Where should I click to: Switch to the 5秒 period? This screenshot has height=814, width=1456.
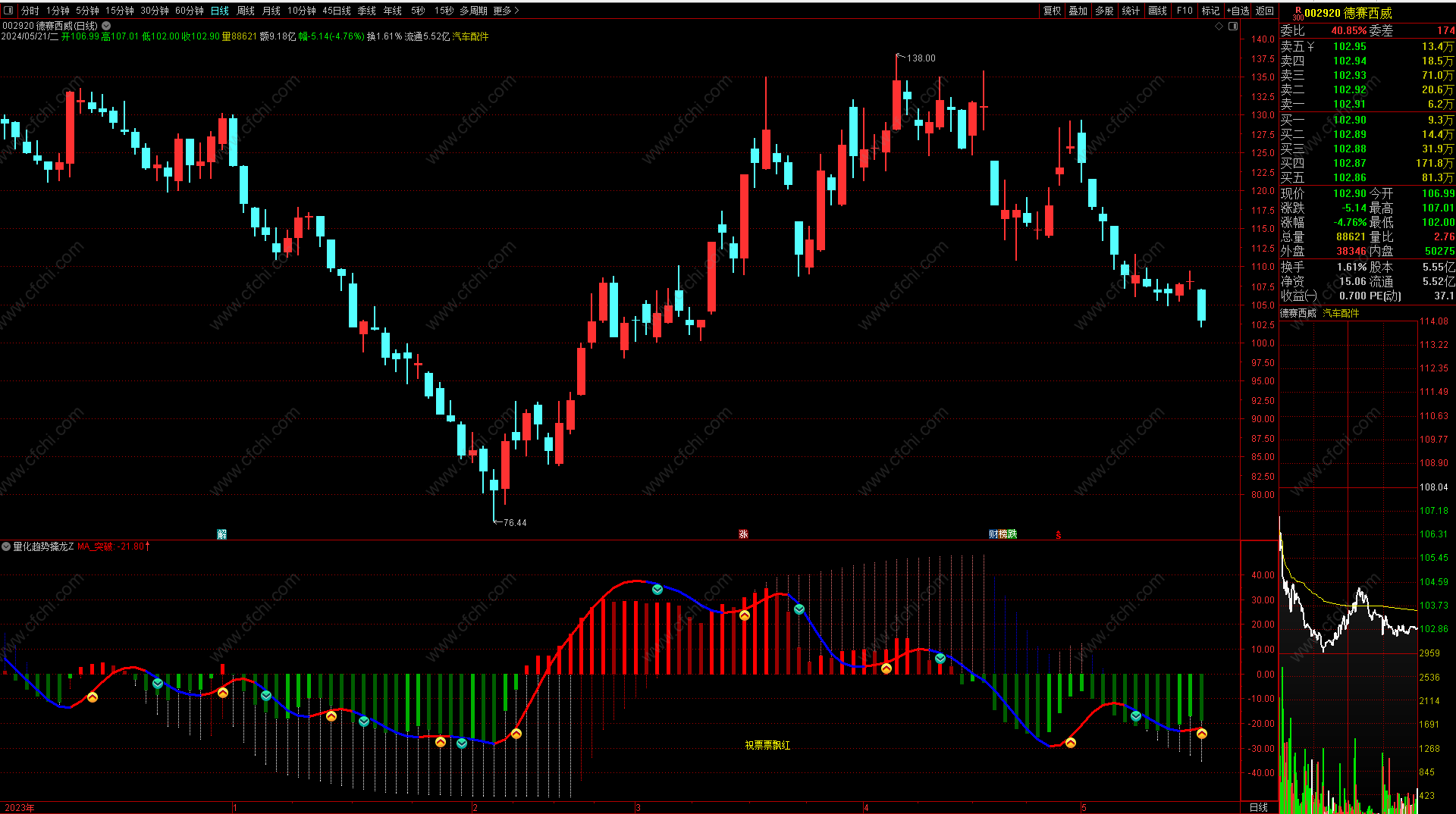coord(418,11)
